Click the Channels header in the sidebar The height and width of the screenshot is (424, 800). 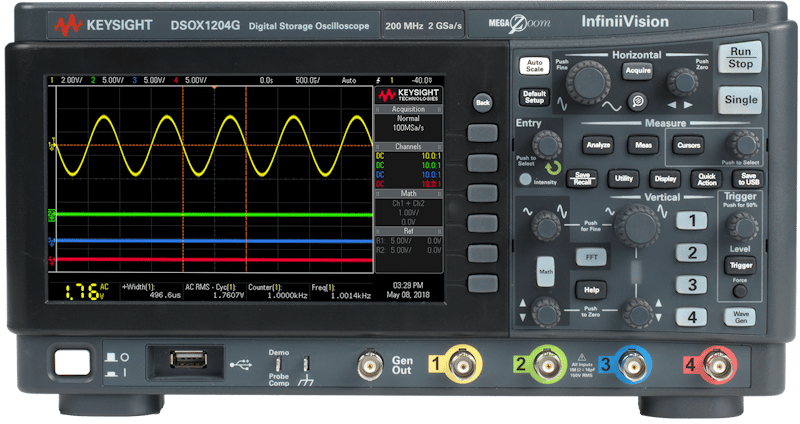[408, 146]
